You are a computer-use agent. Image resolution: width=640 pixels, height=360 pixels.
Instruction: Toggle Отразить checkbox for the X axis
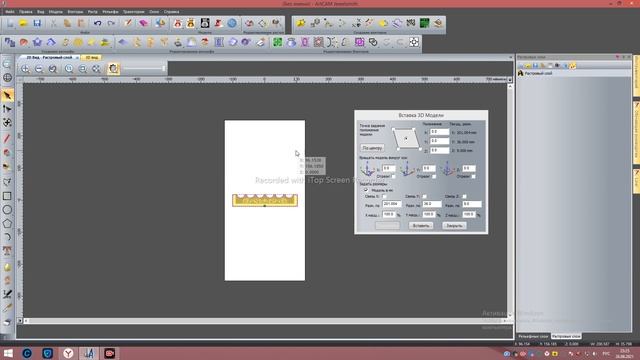393,177
